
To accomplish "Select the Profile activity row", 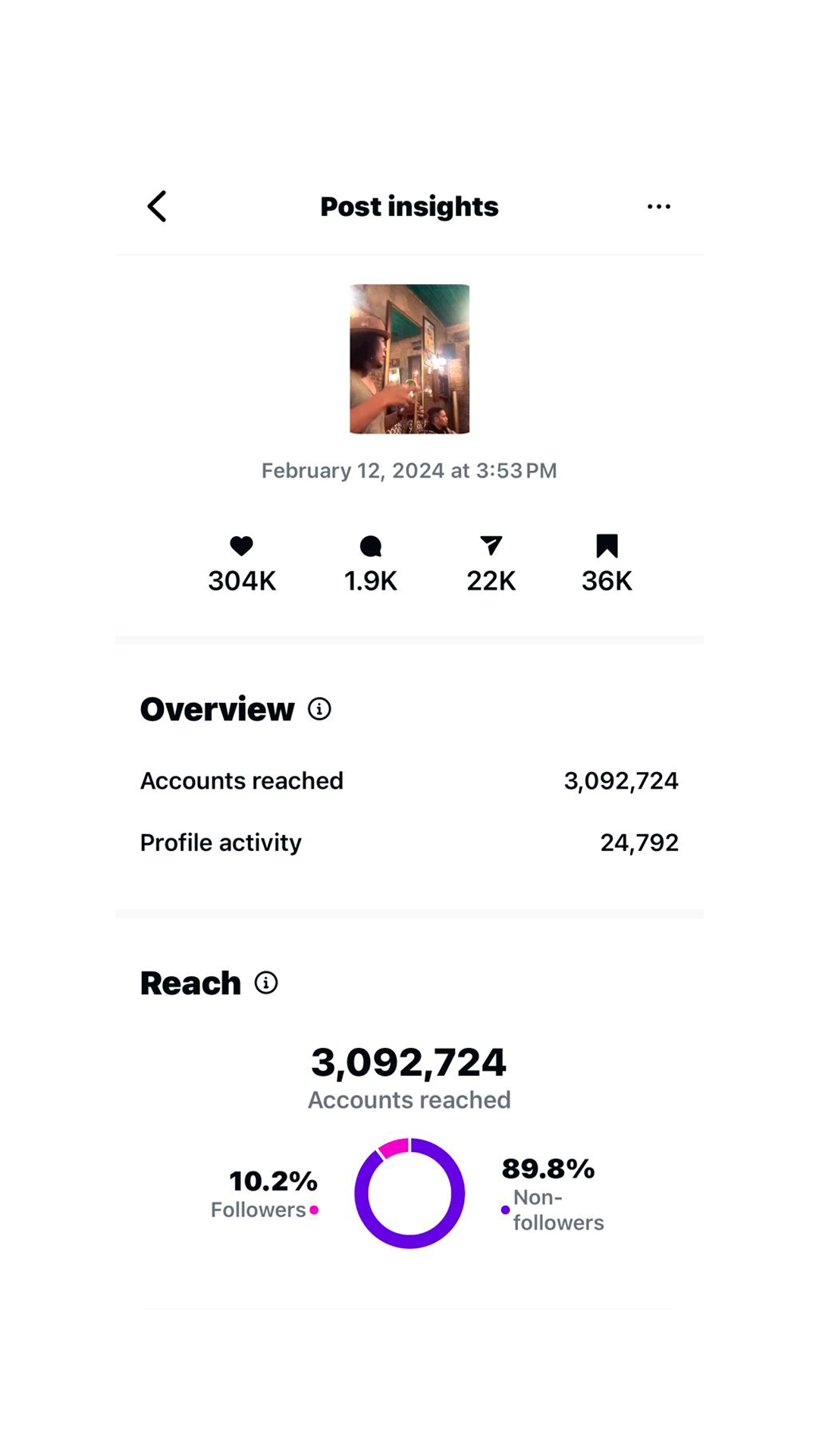I will tap(409, 843).
